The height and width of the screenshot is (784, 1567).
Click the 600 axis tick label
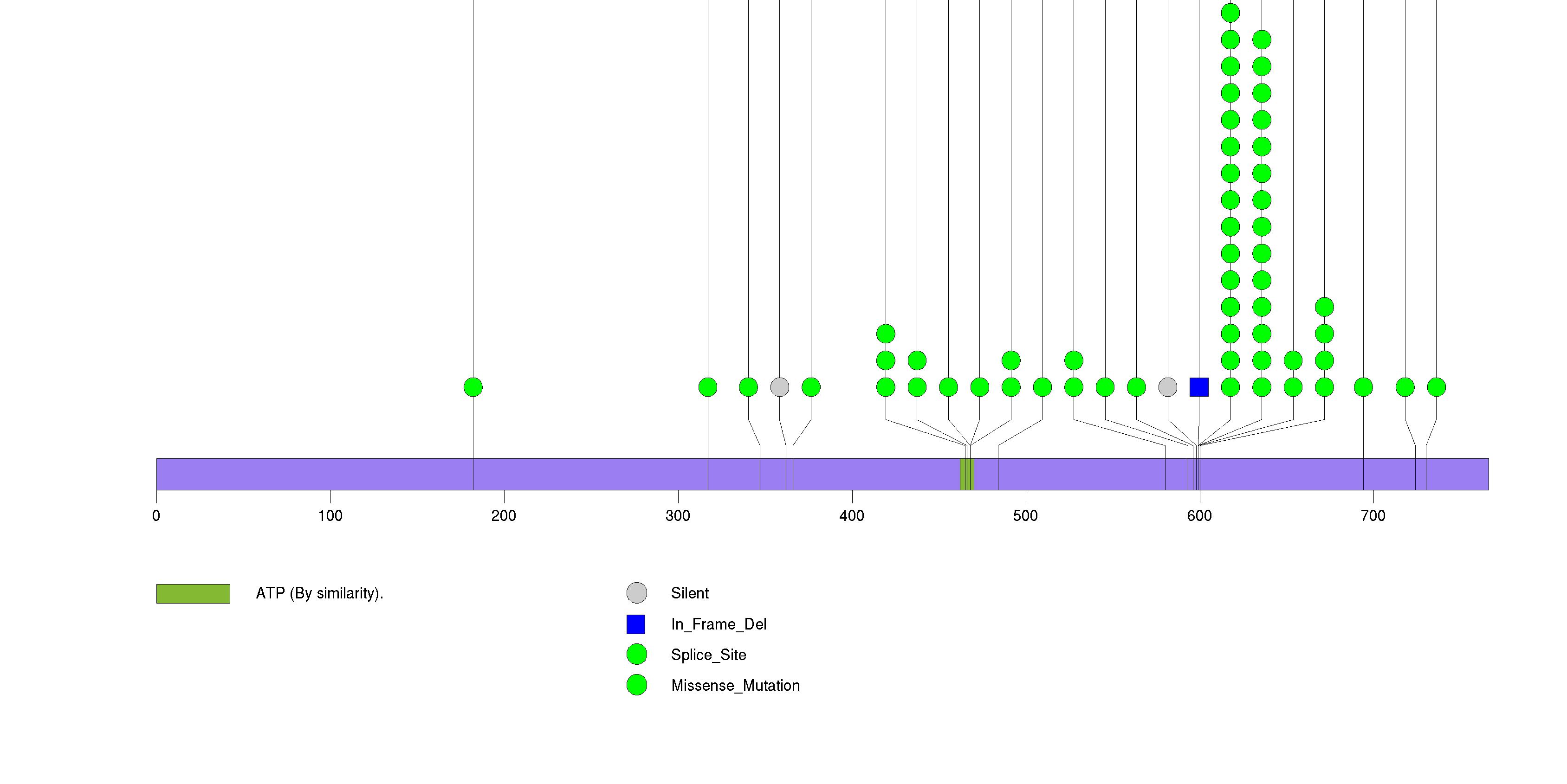pos(1199,516)
